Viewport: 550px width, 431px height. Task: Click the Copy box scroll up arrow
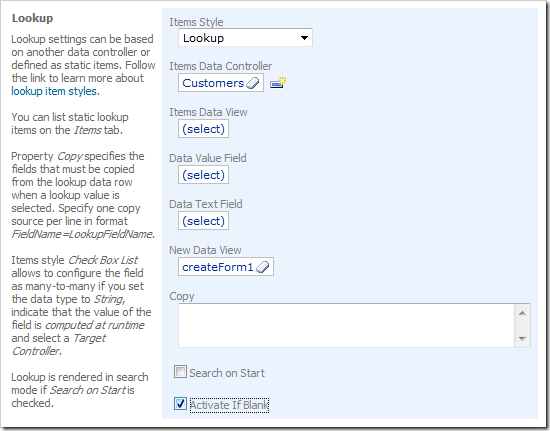pyautogui.click(x=522, y=313)
